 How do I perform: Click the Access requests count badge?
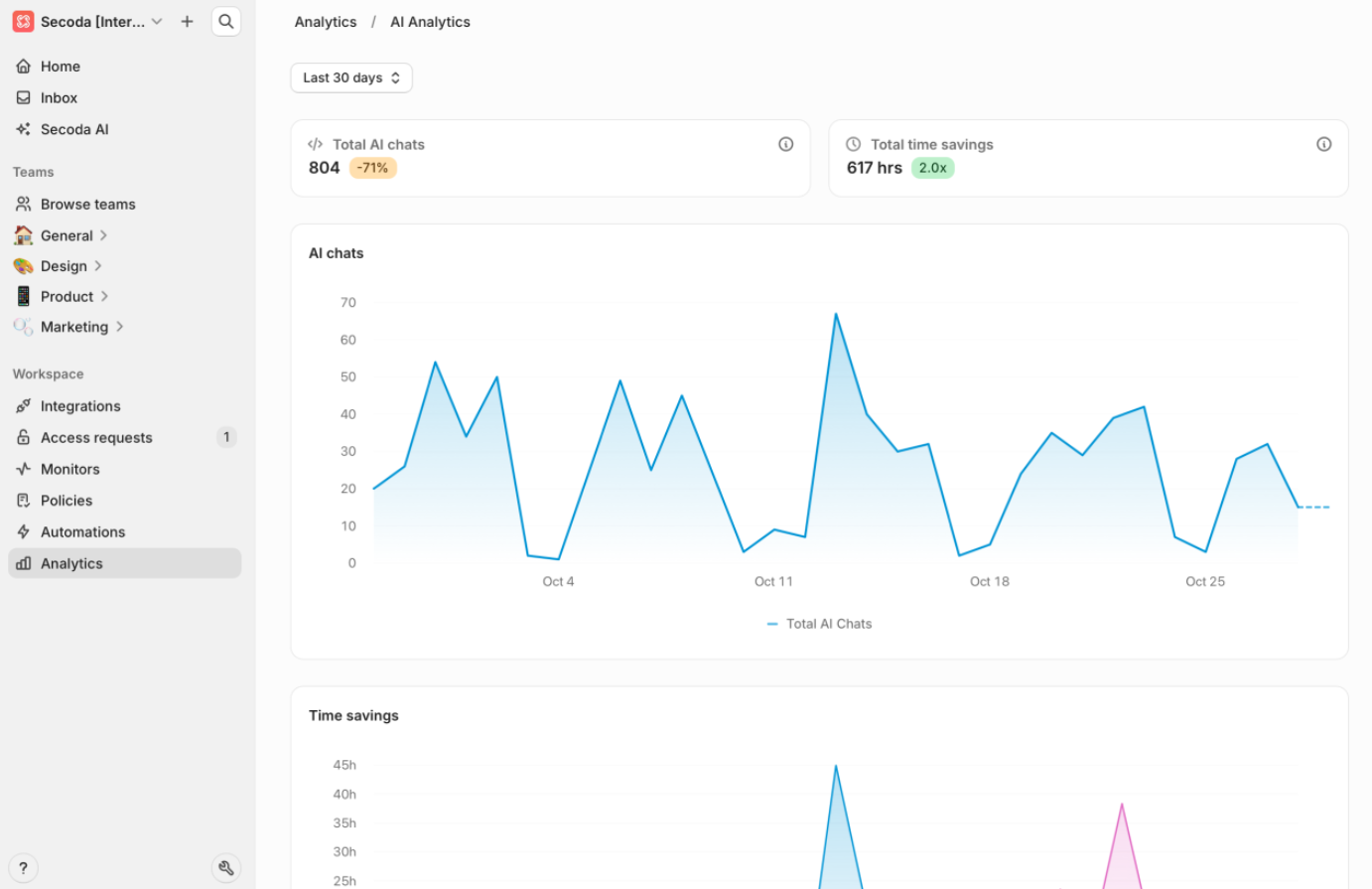226,437
